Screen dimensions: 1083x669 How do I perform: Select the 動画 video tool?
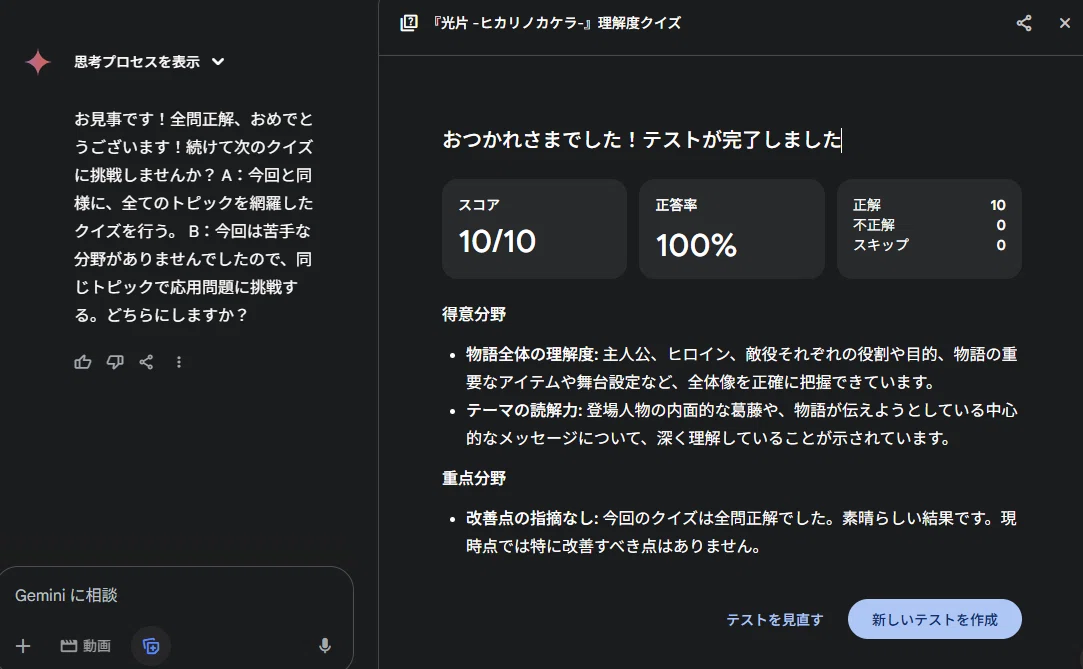coord(86,646)
